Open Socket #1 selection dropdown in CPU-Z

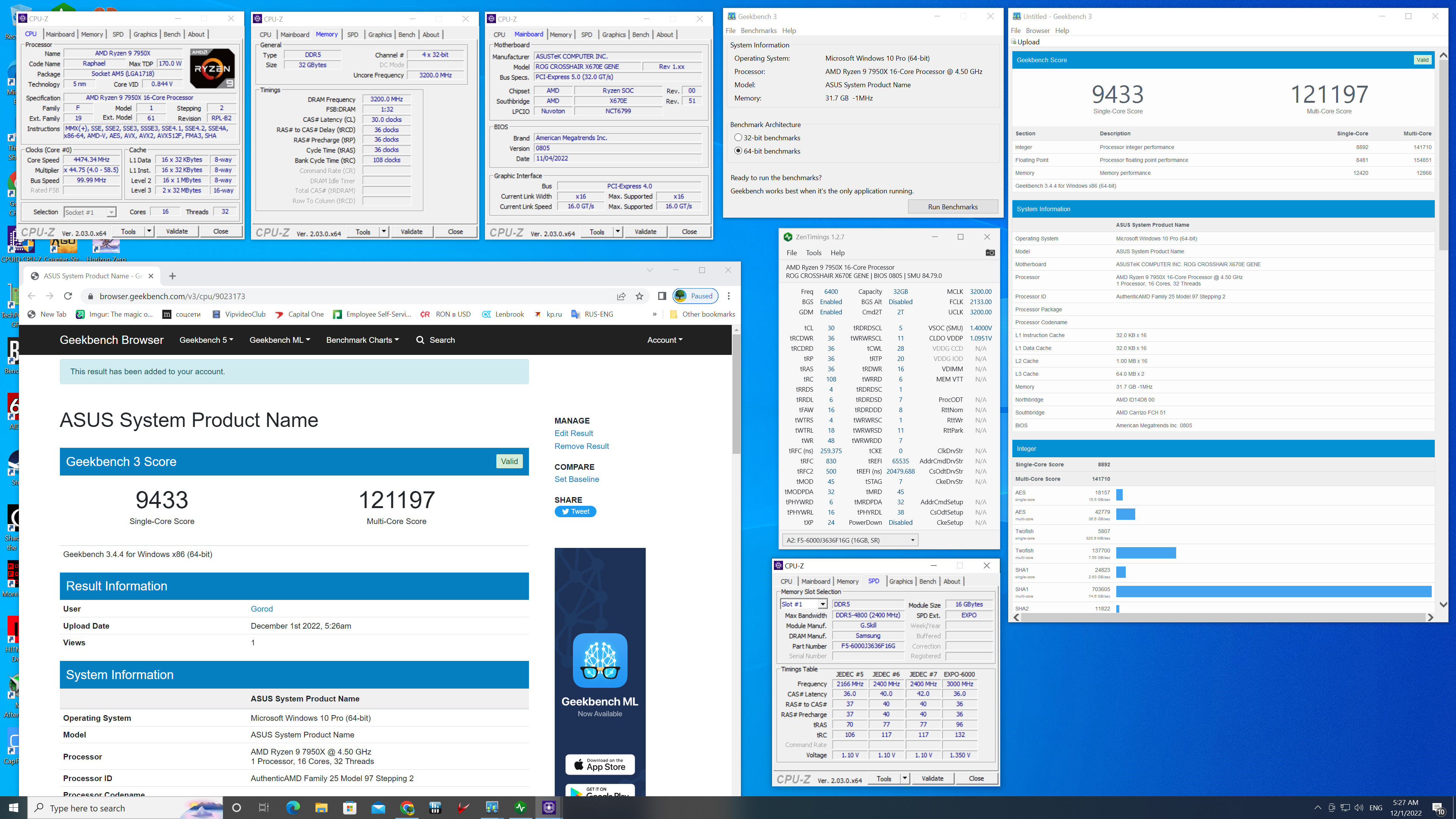[90, 212]
